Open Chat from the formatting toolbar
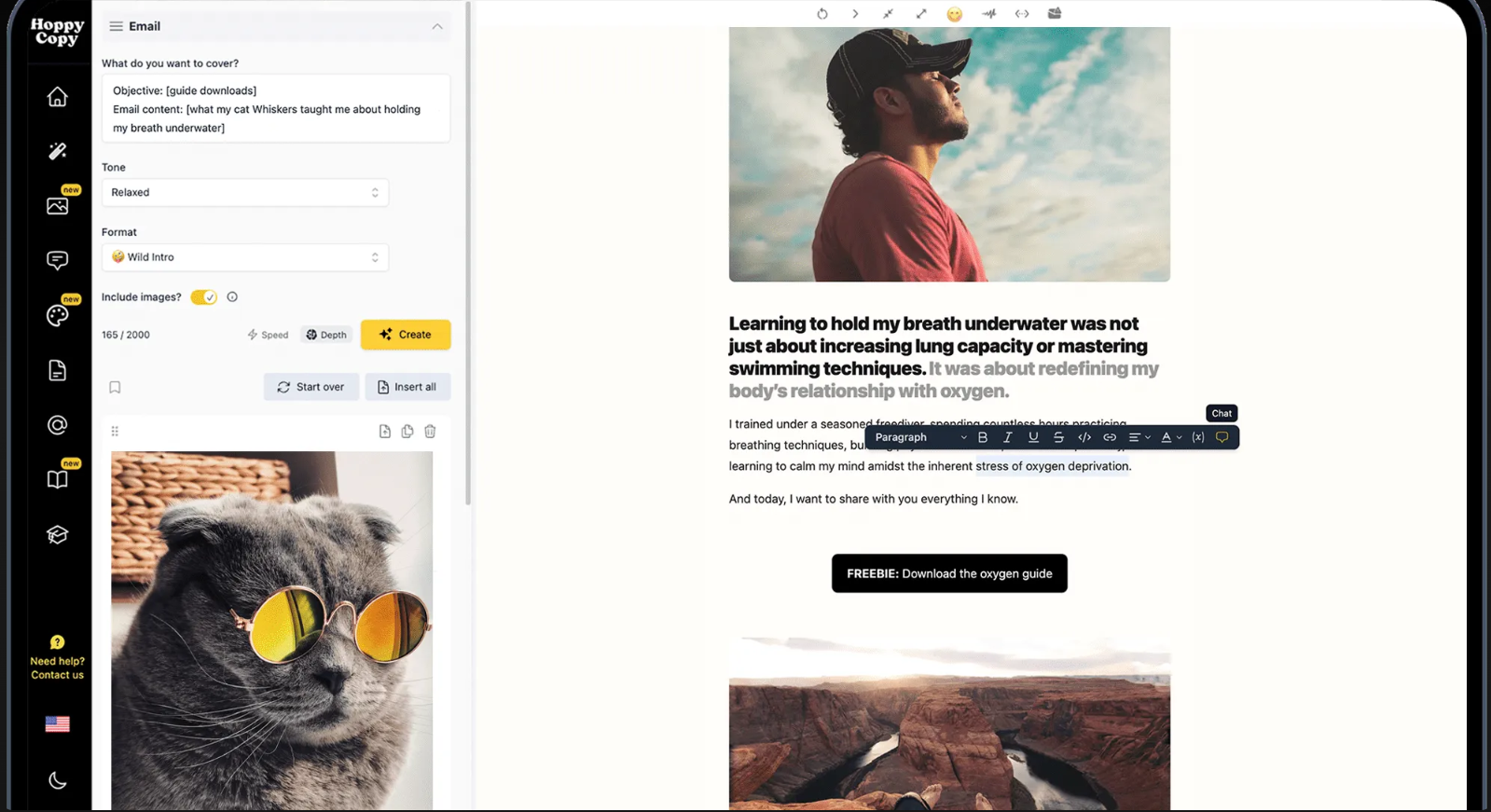This screenshot has width=1491, height=812. click(x=1222, y=437)
